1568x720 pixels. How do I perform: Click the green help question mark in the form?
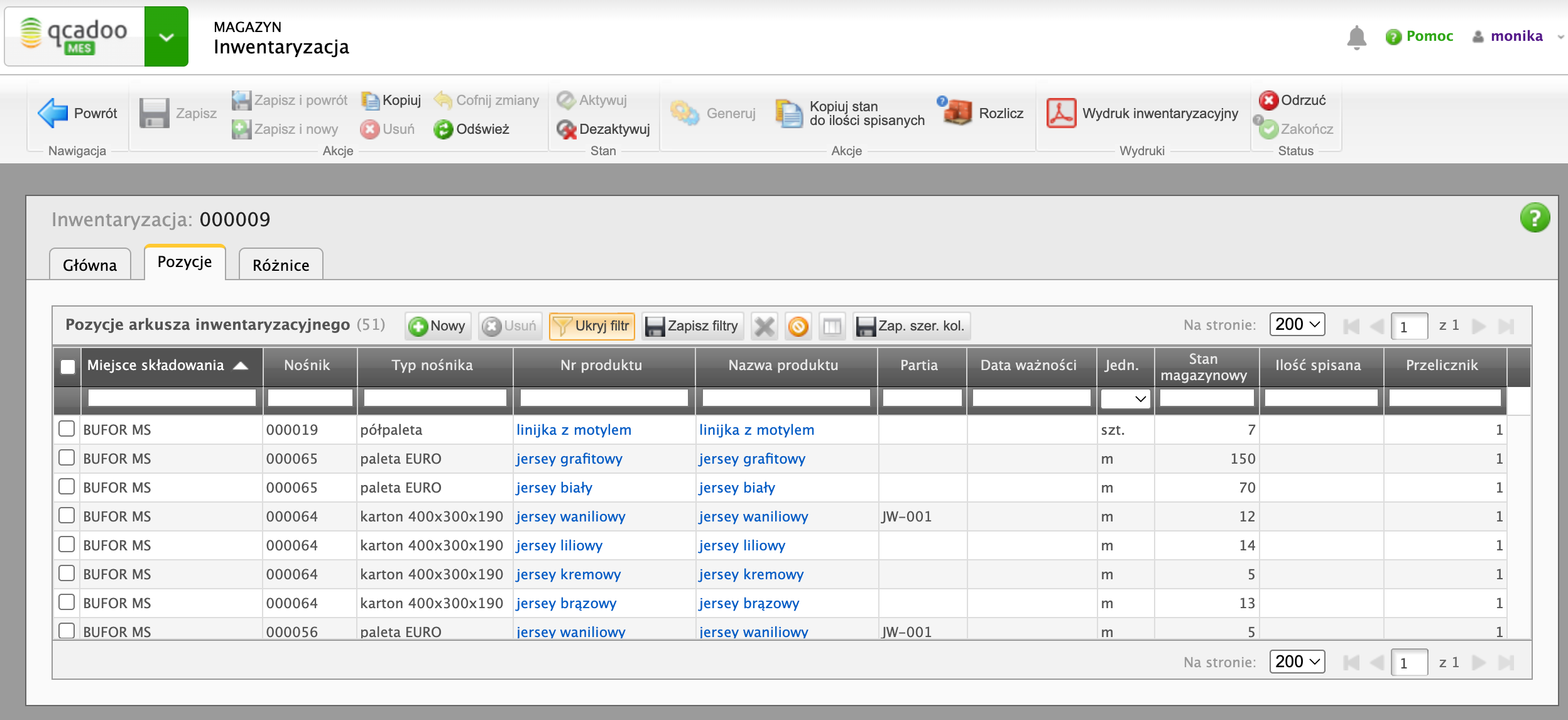click(1534, 218)
